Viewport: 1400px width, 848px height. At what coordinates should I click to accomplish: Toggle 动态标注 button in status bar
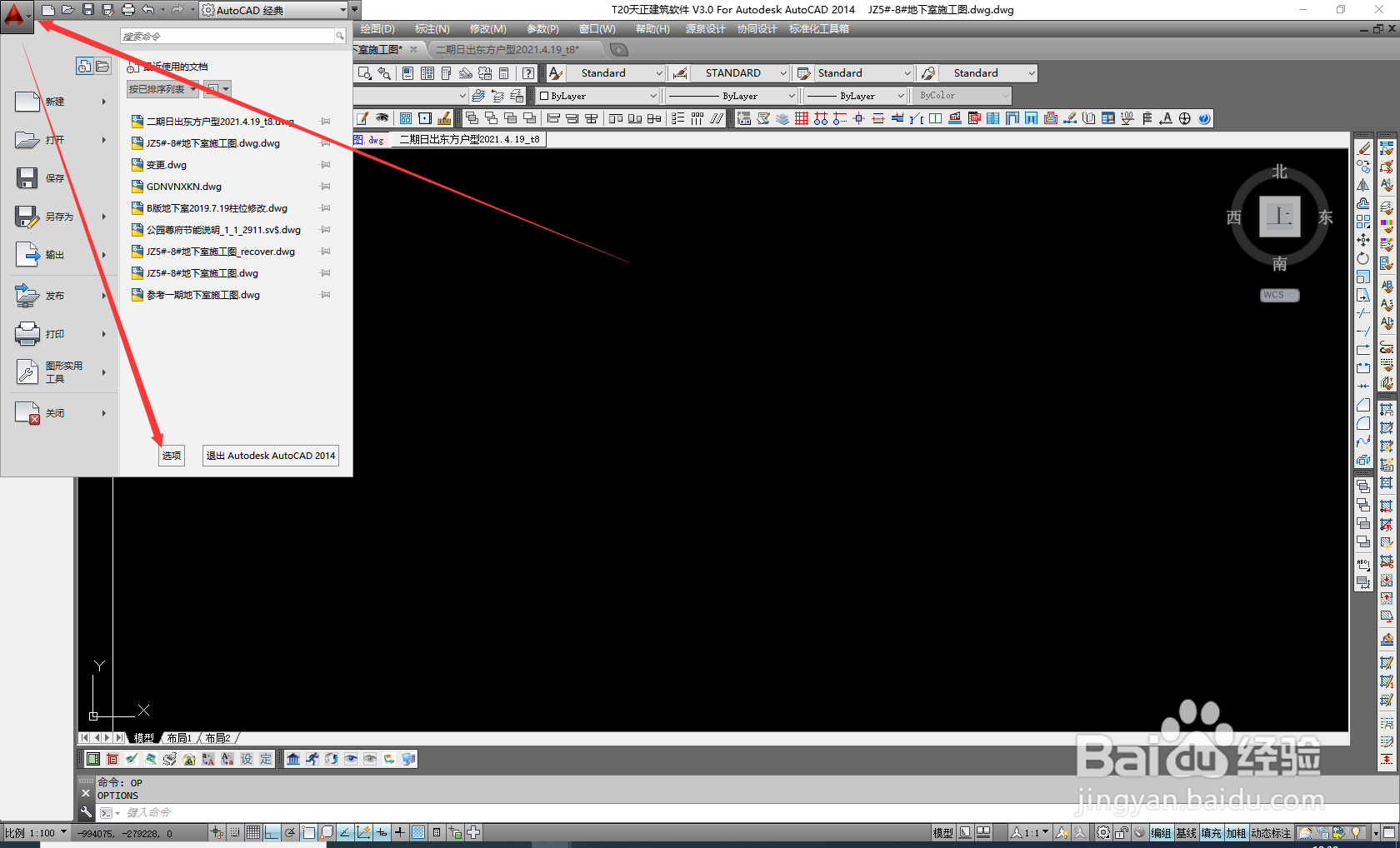tap(1271, 833)
